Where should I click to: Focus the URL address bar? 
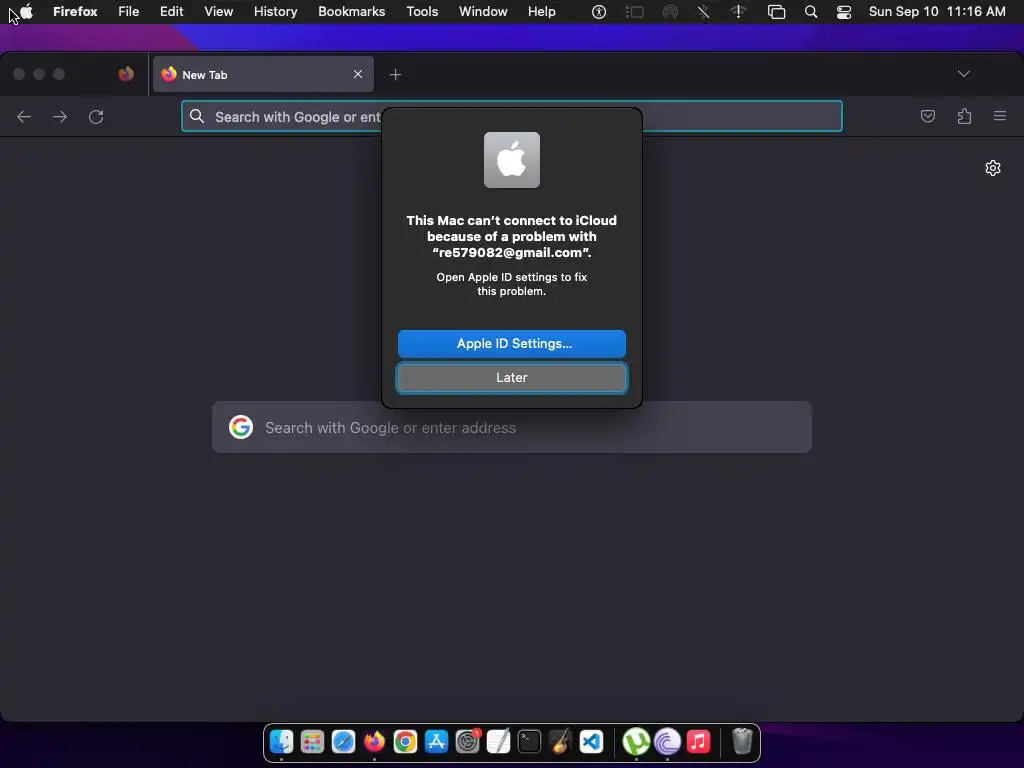(512, 116)
